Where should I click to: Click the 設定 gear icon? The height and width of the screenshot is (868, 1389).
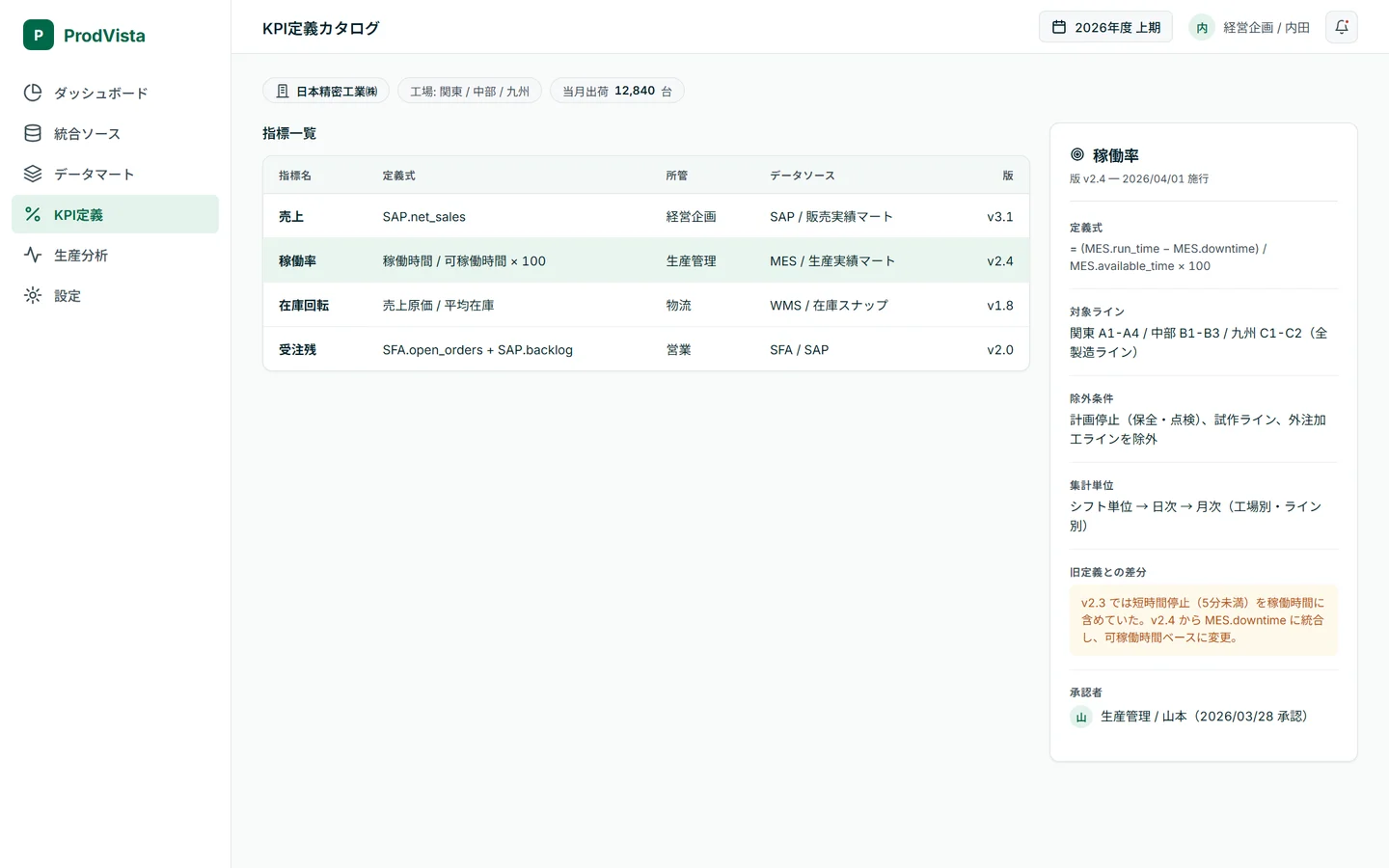(x=33, y=295)
